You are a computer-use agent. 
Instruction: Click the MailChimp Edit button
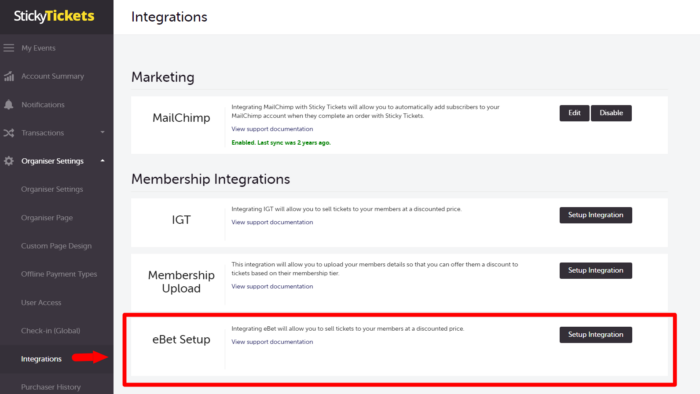tap(574, 113)
